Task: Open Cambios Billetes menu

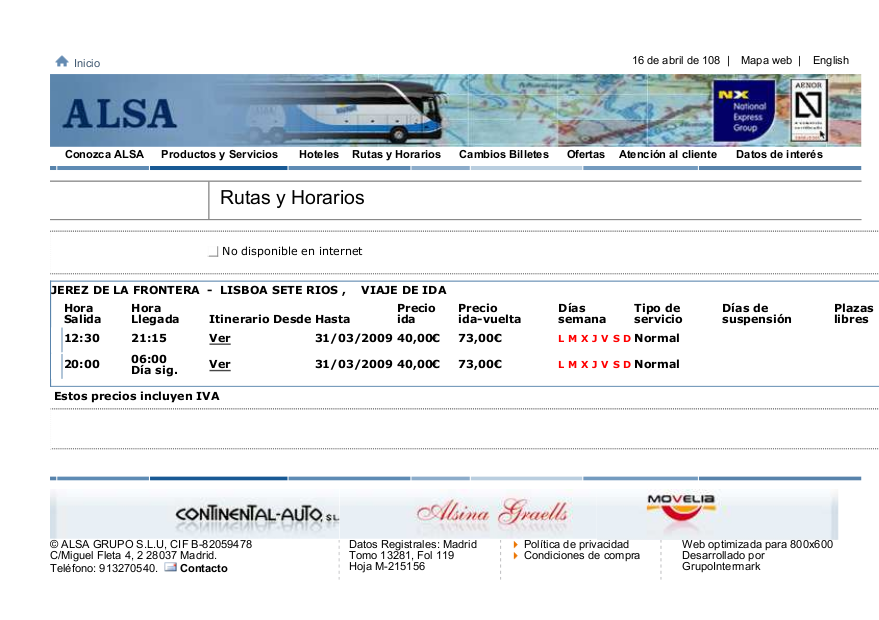Action: [x=503, y=155]
